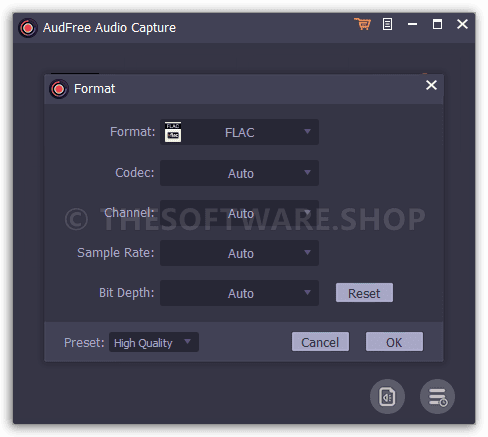This screenshot has width=488, height=437.
Task: Click the FLAC file type icon
Action: [173, 132]
